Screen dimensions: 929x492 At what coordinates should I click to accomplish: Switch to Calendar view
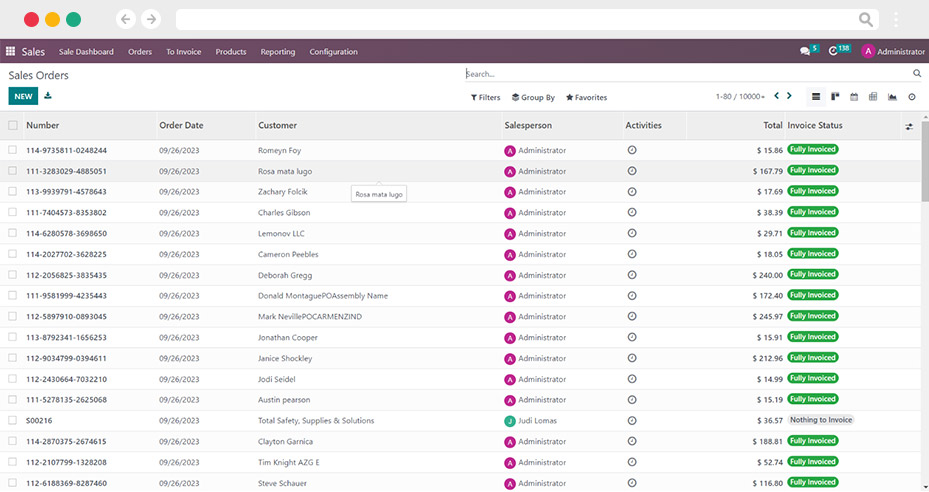[x=854, y=97]
